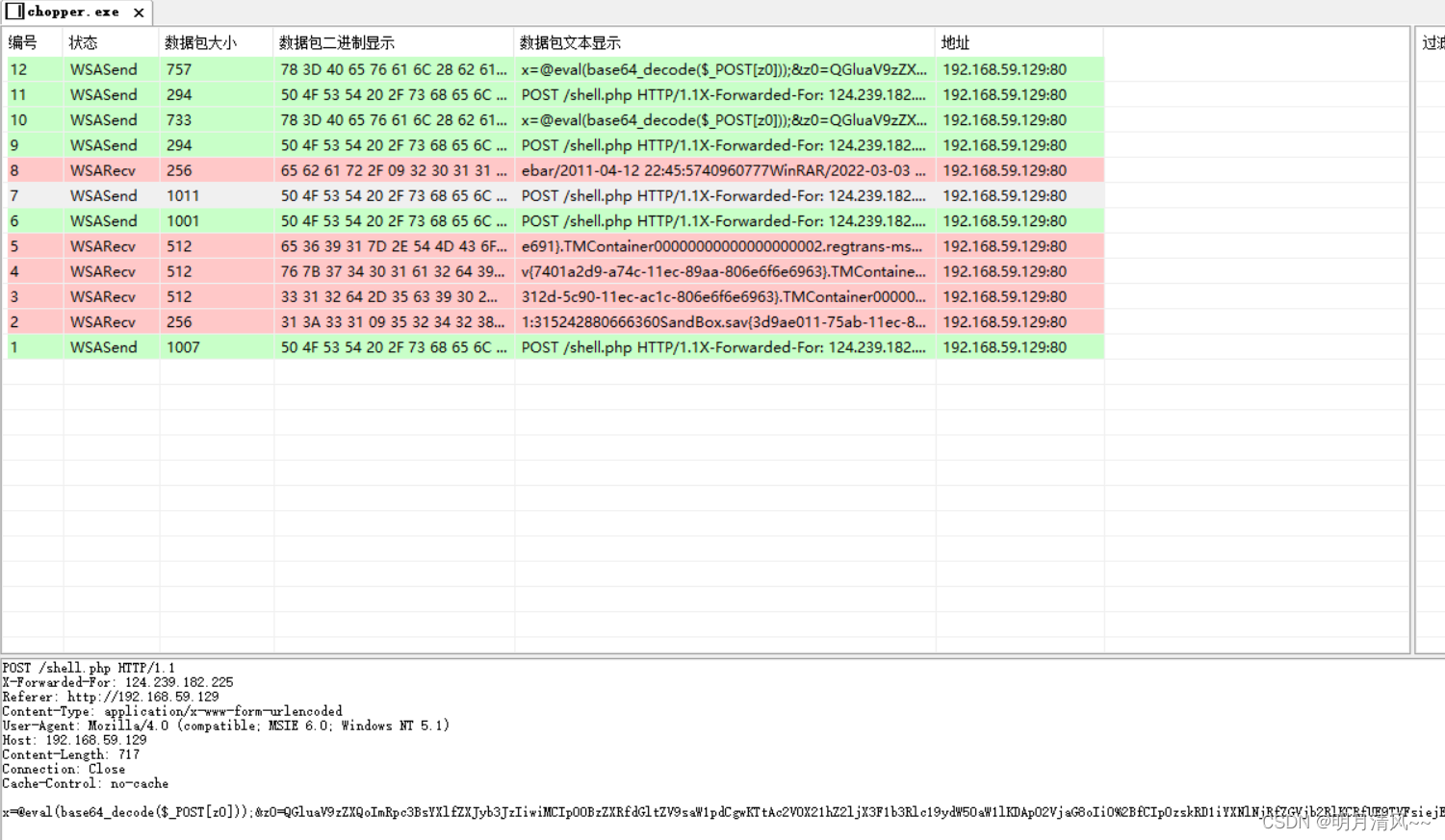The image size is (1445, 840).
Task: Select packet row number 6
Action: tap(555, 220)
